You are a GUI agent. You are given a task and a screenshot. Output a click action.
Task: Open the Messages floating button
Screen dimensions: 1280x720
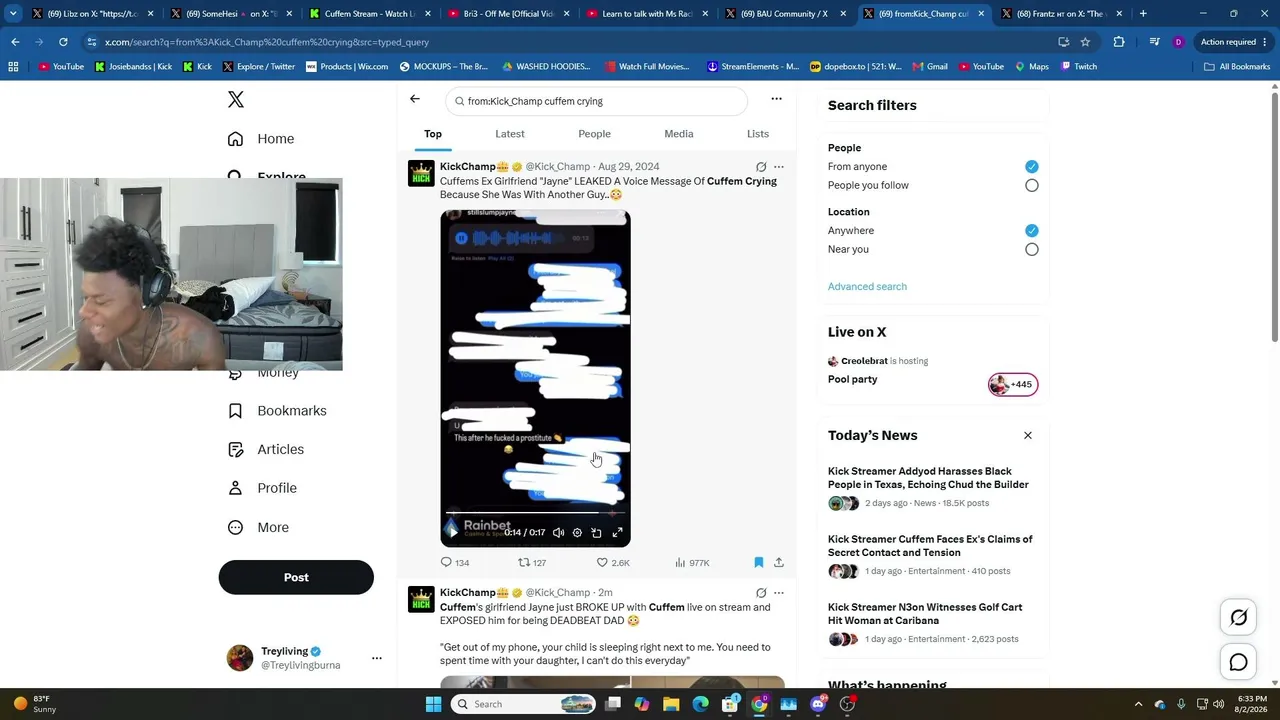1238,662
